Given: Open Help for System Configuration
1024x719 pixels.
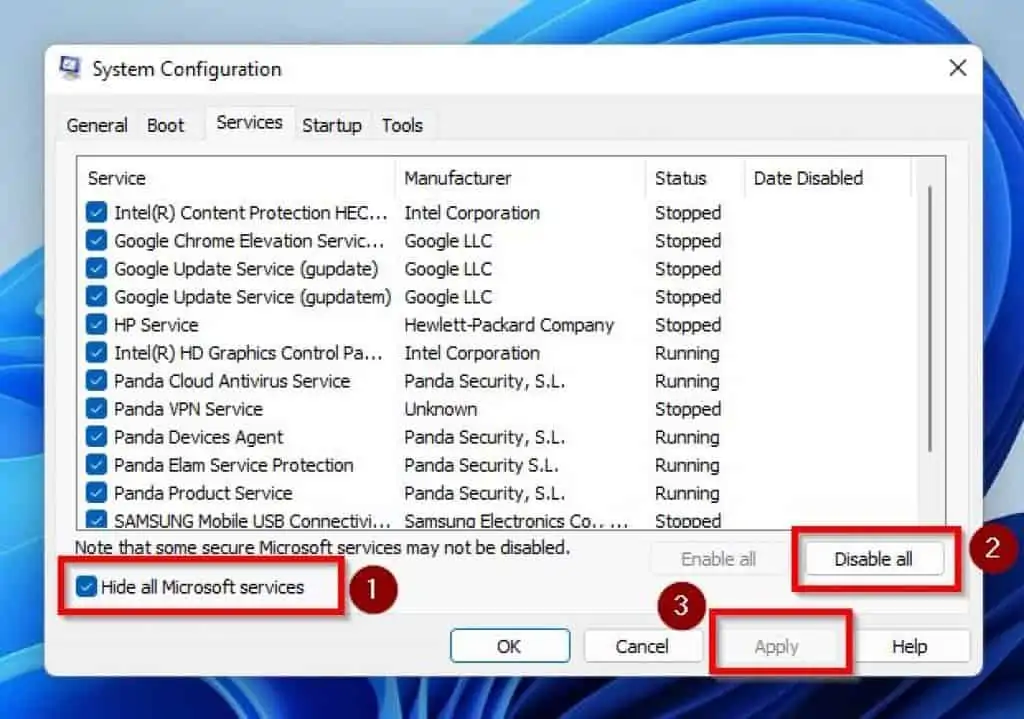Looking at the screenshot, I should pyautogui.click(x=909, y=646).
